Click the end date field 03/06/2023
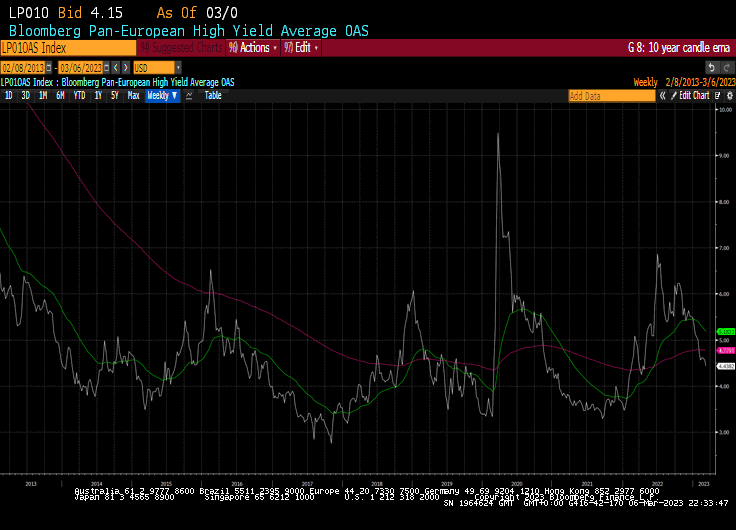 point(81,68)
